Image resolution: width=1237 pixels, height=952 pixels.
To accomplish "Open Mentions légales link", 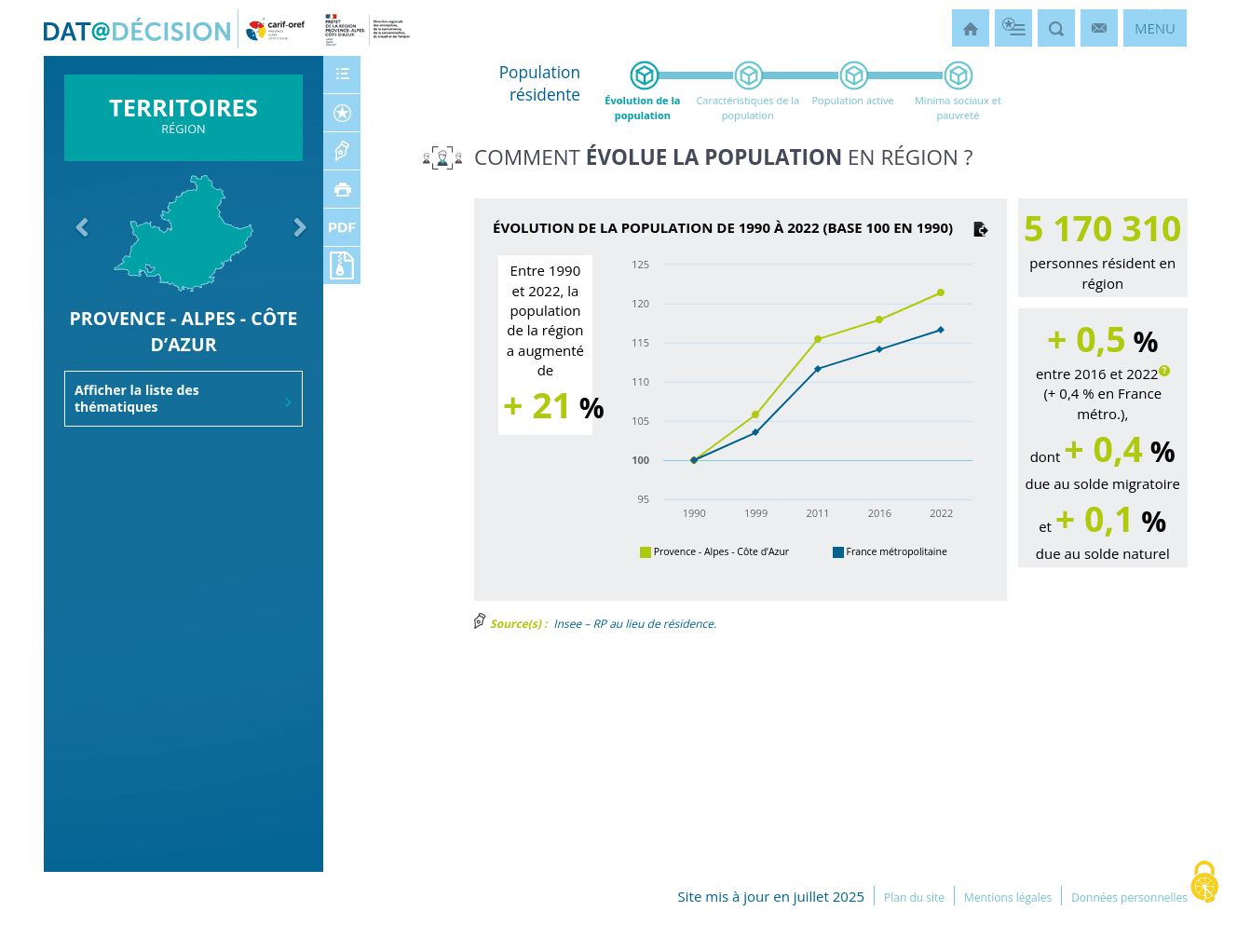I will click(x=1007, y=898).
